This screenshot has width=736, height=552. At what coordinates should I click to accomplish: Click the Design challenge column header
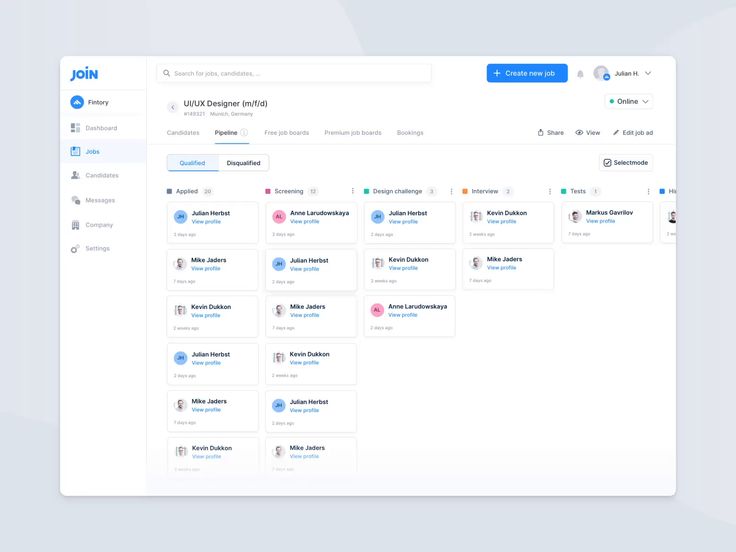[397, 191]
